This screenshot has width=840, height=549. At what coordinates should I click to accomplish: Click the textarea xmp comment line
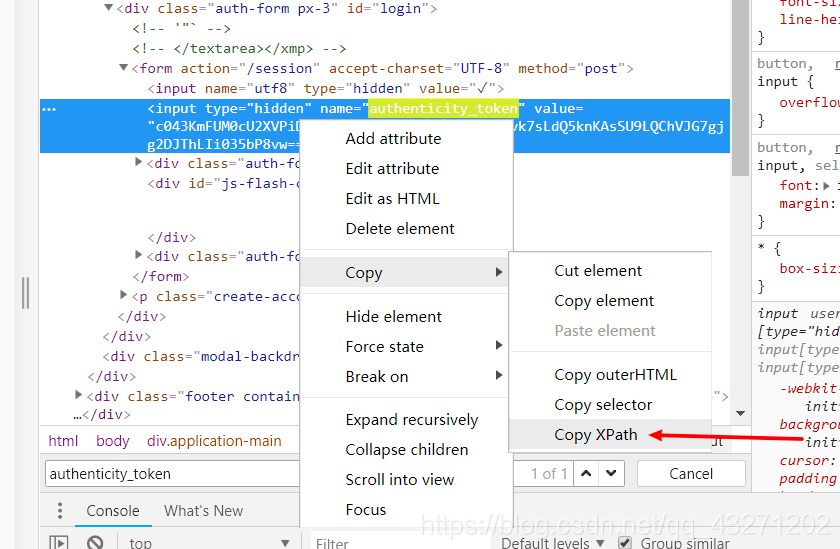(x=239, y=48)
